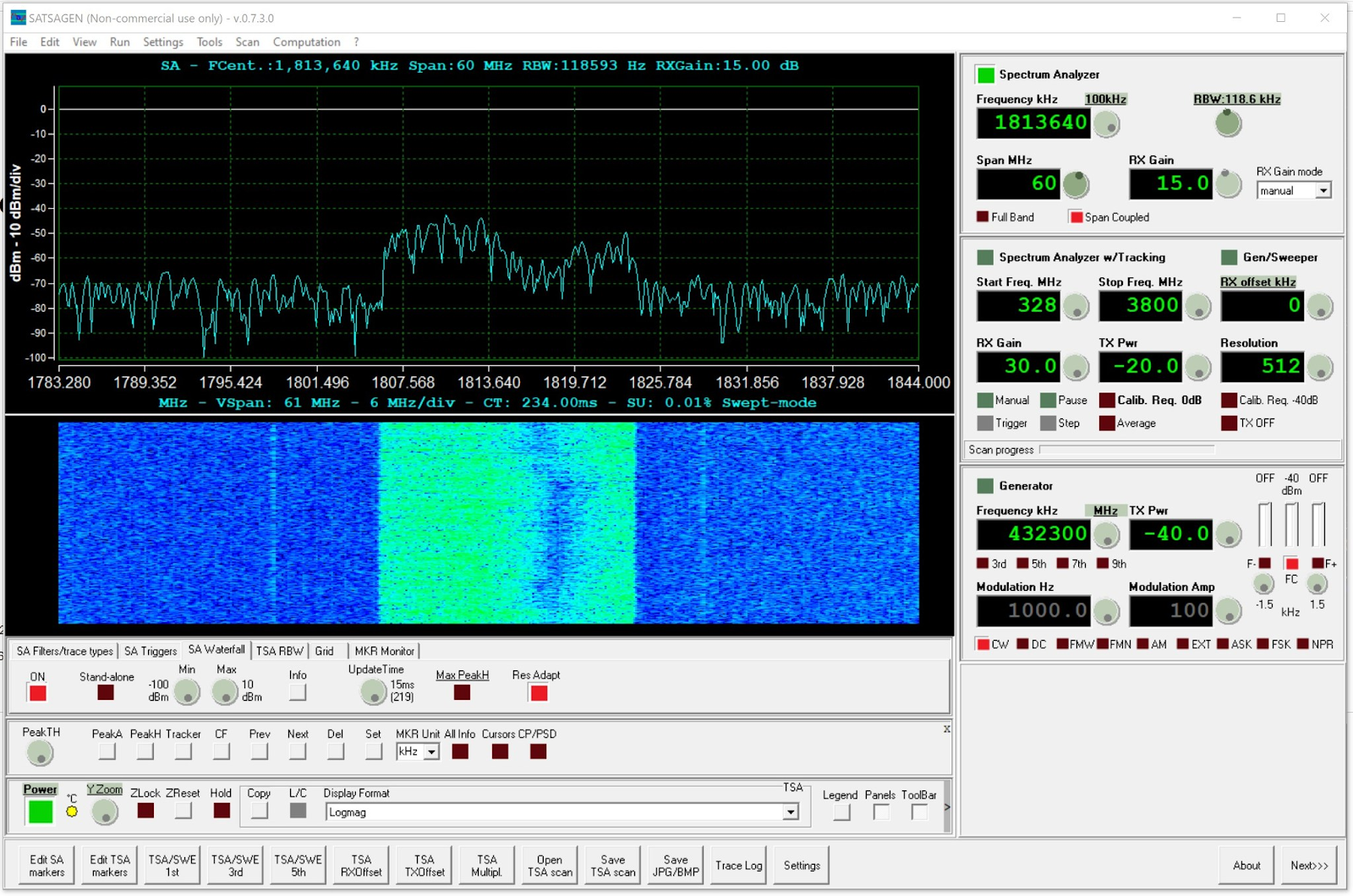Image resolution: width=1353 pixels, height=896 pixels.
Task: Click the RBW adjustment knob
Action: (x=1229, y=123)
